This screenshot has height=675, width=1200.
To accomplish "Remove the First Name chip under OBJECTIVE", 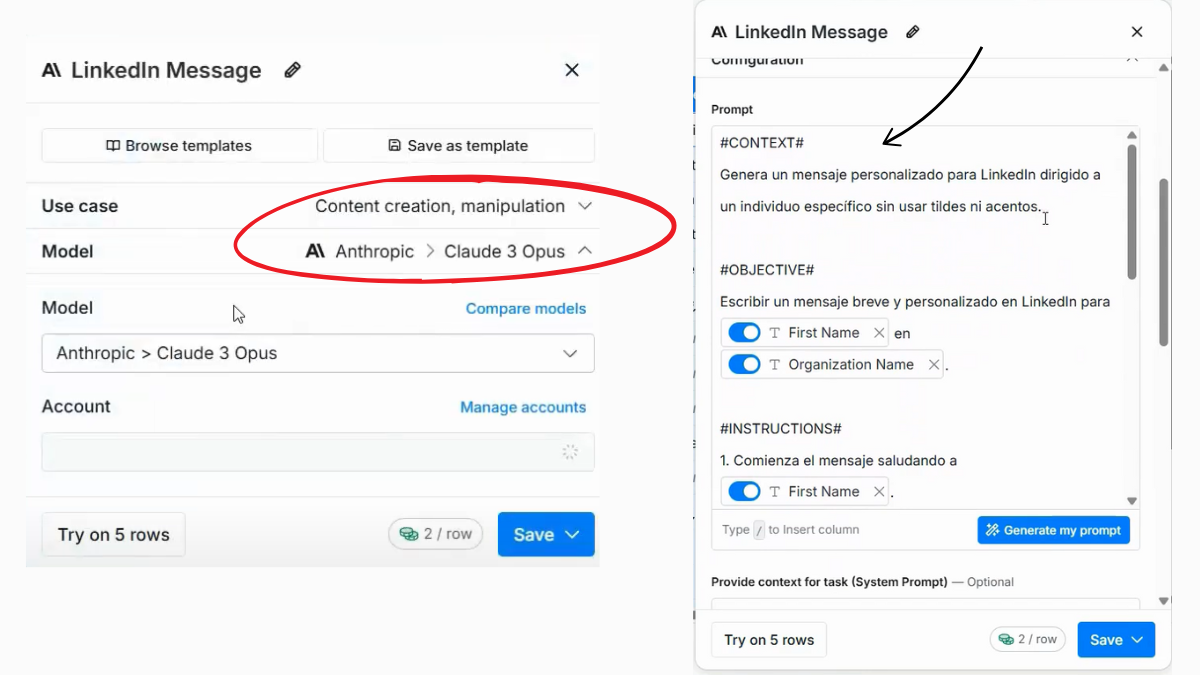I will (x=879, y=332).
